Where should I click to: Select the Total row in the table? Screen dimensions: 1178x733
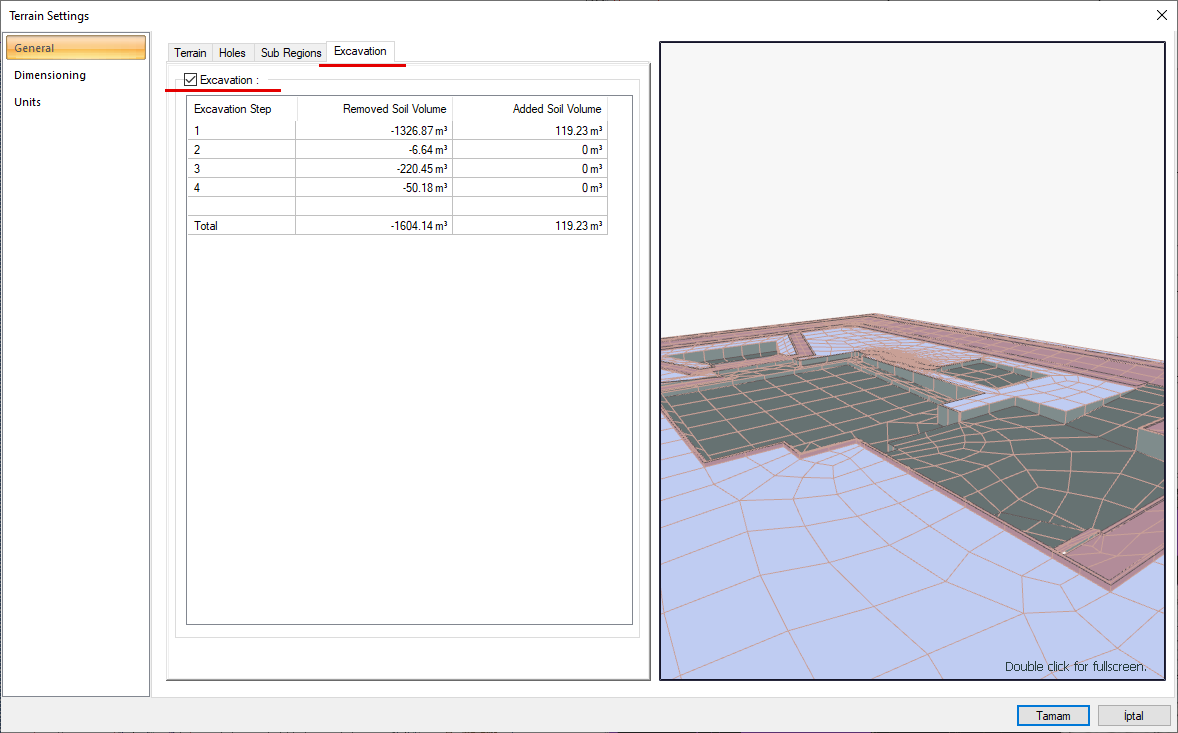(240, 225)
